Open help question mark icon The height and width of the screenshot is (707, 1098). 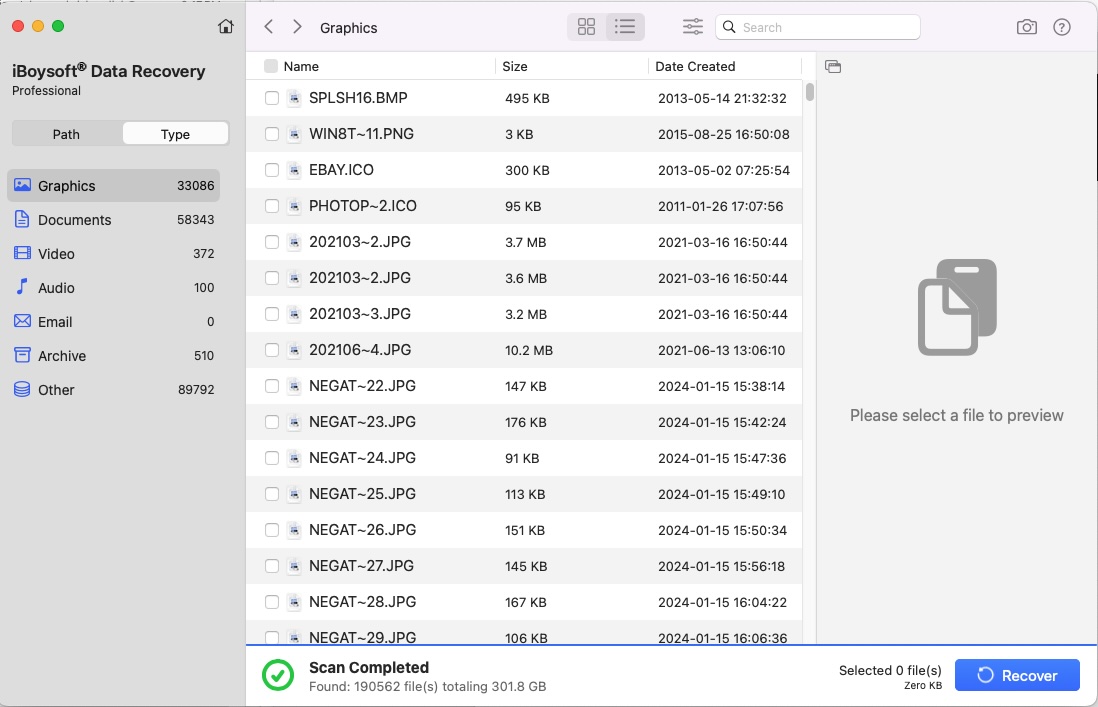click(1062, 27)
